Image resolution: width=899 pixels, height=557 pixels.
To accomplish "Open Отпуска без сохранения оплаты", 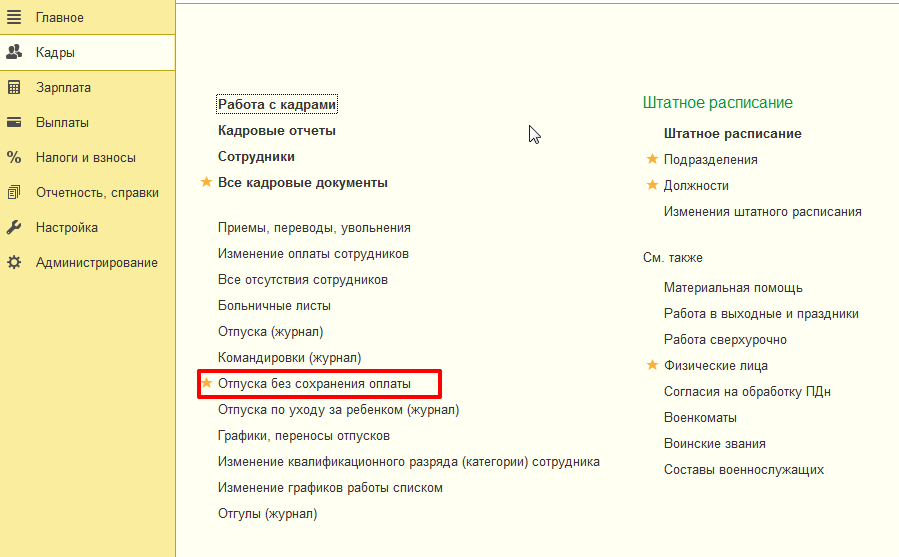I will point(314,384).
